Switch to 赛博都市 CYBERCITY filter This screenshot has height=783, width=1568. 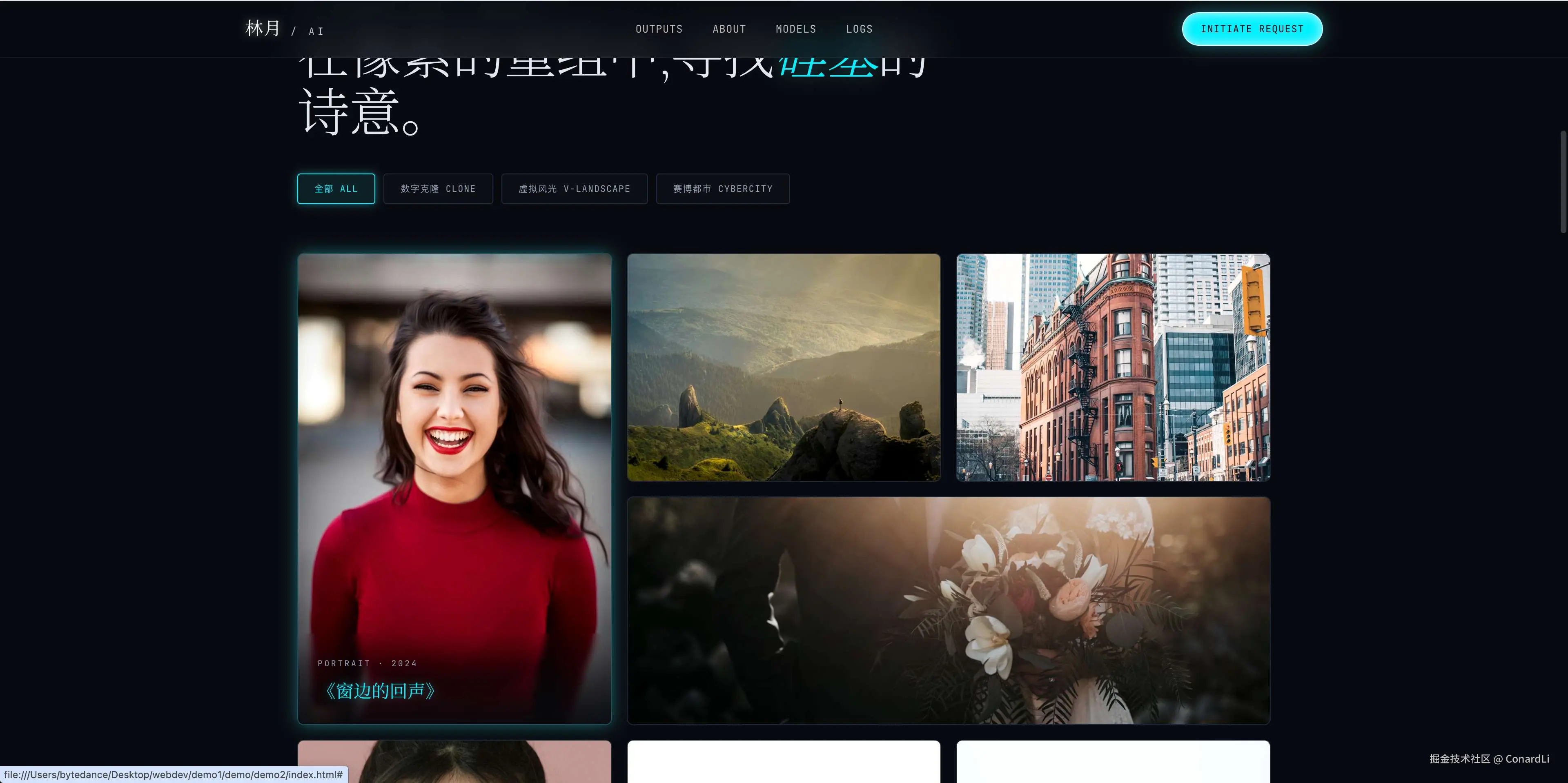click(722, 189)
